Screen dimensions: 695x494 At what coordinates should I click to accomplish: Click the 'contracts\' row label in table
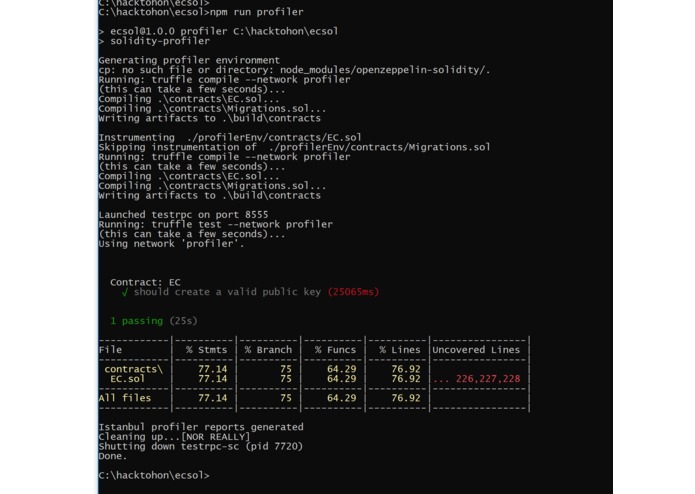[133, 369]
